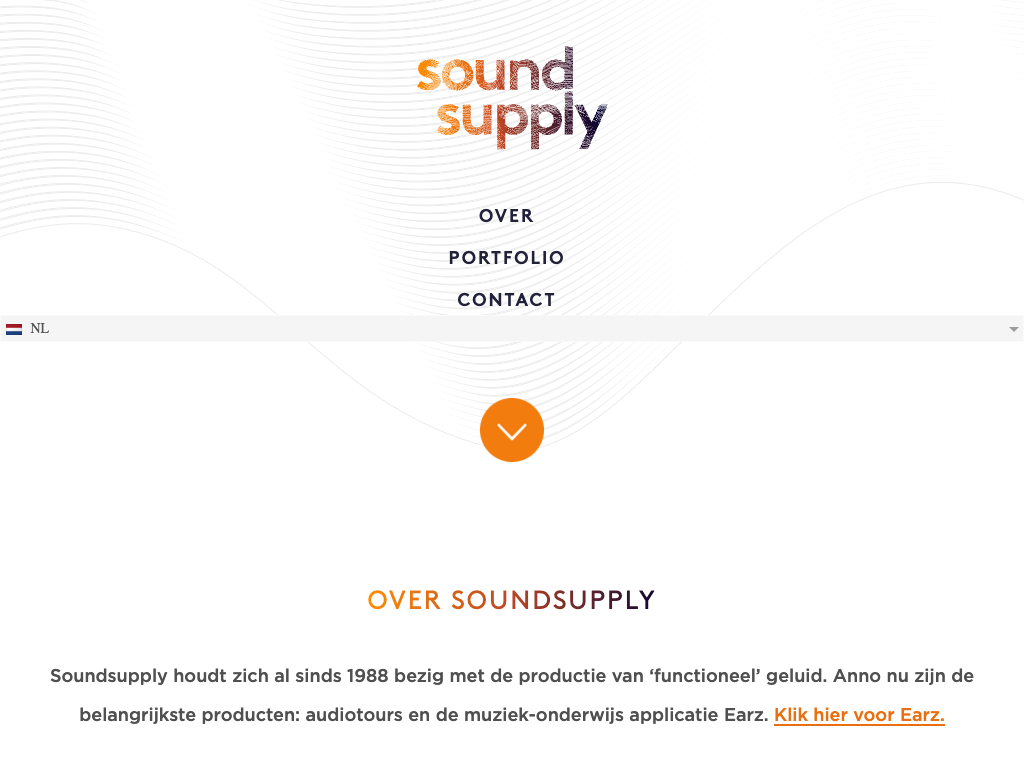This screenshot has width=1024, height=768.
Task: Follow the "Klik hier voor Earz." link
Action: click(859, 715)
